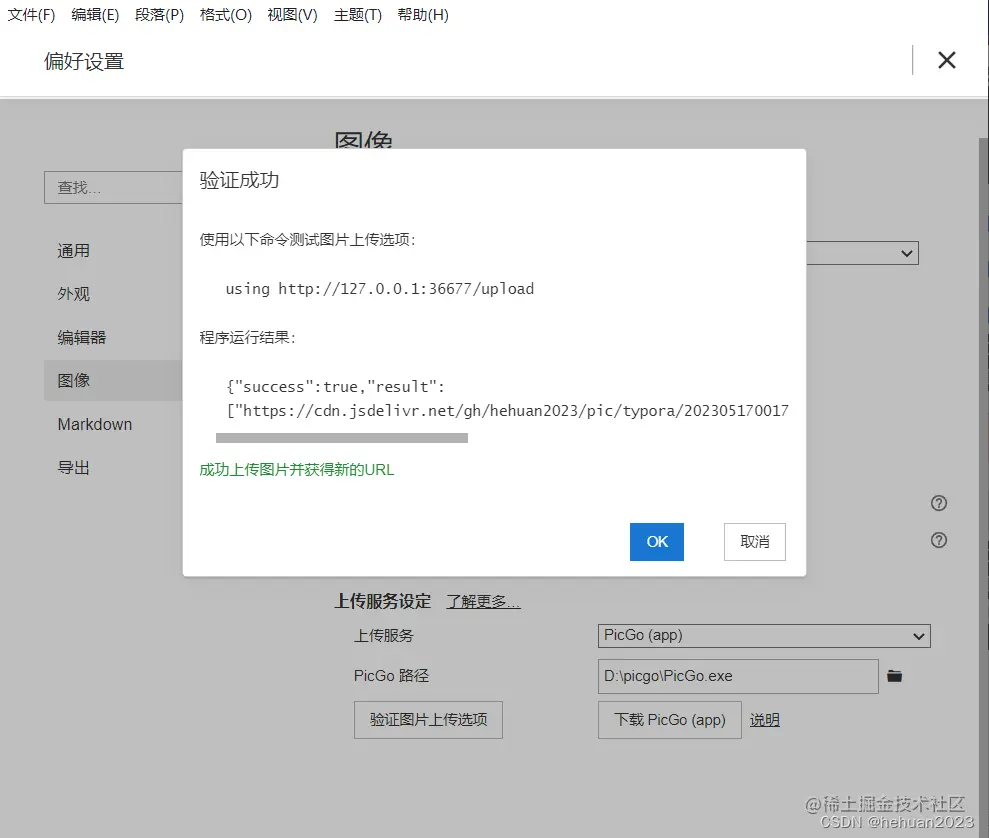The image size is (989, 838).
Task: Click the 下载 PicGo (app) button
Action: 670,719
